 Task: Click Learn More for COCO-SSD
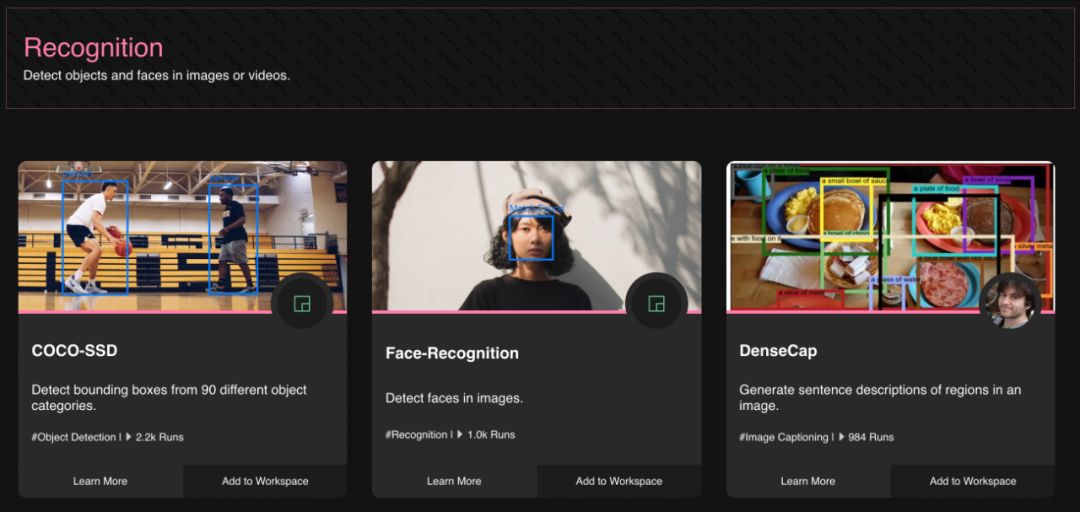tap(100, 481)
